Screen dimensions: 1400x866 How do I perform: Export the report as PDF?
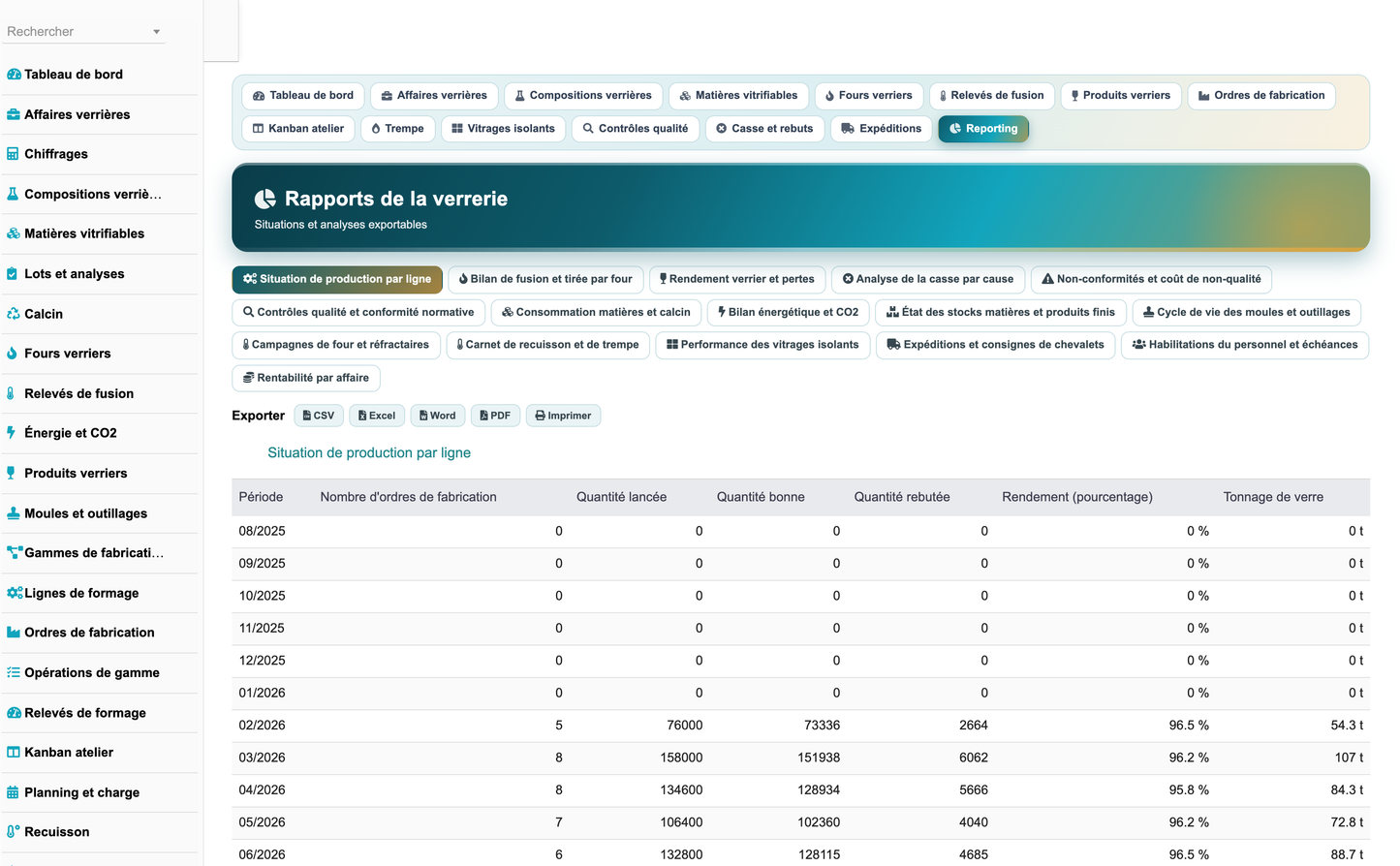pos(495,416)
